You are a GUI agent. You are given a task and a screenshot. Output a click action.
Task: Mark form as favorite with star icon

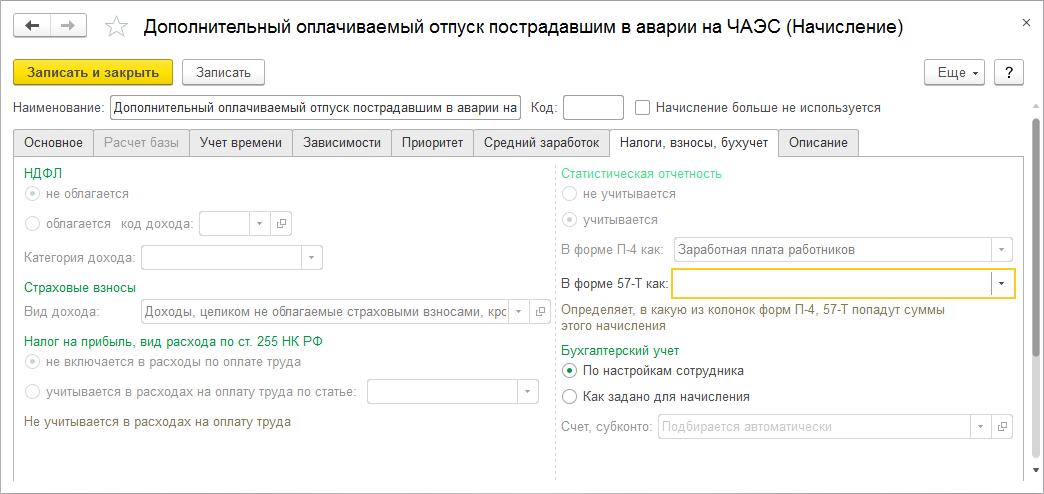coord(117,27)
